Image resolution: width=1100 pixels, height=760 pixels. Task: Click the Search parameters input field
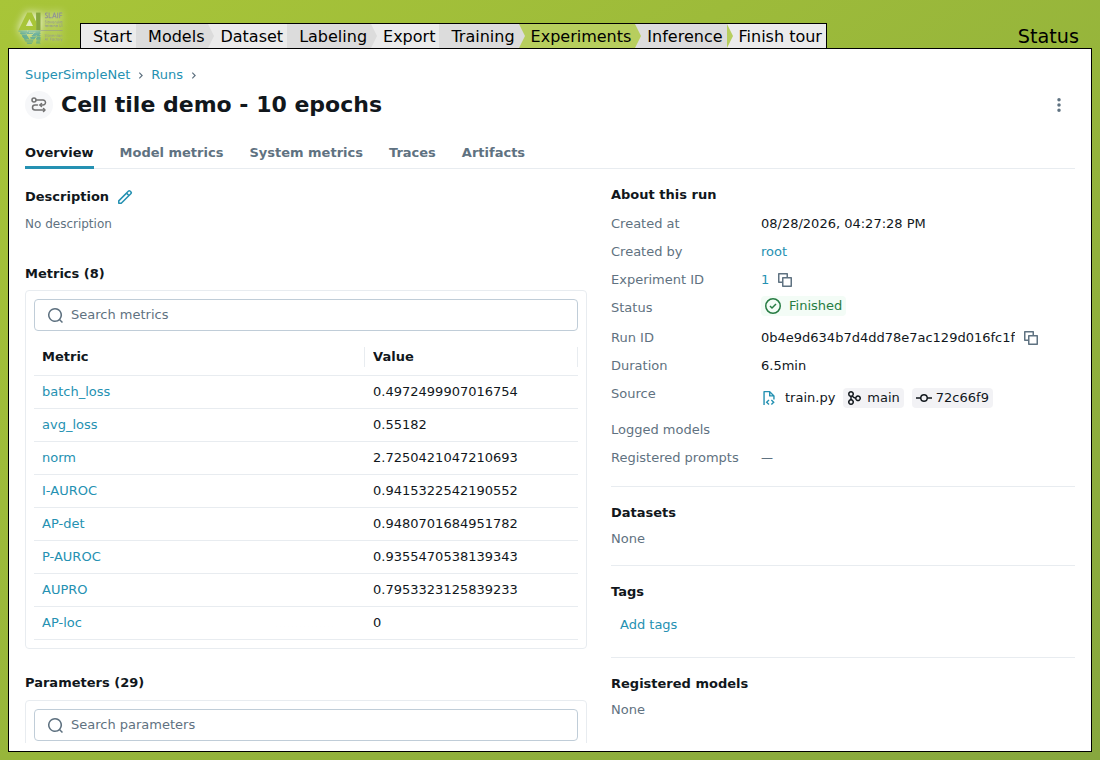pos(306,725)
